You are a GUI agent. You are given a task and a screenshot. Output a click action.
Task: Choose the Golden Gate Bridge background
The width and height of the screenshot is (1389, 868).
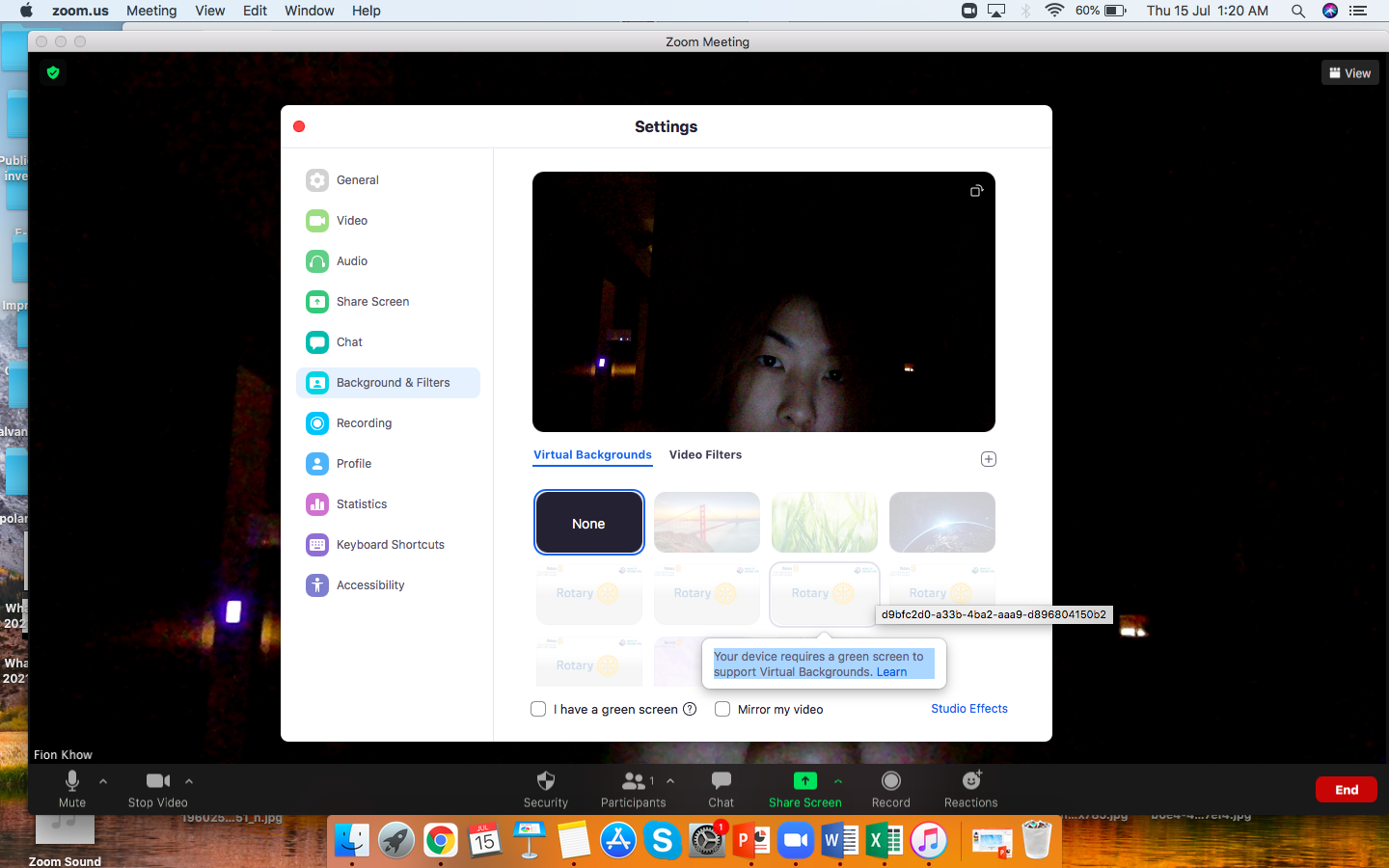pyautogui.click(x=707, y=523)
